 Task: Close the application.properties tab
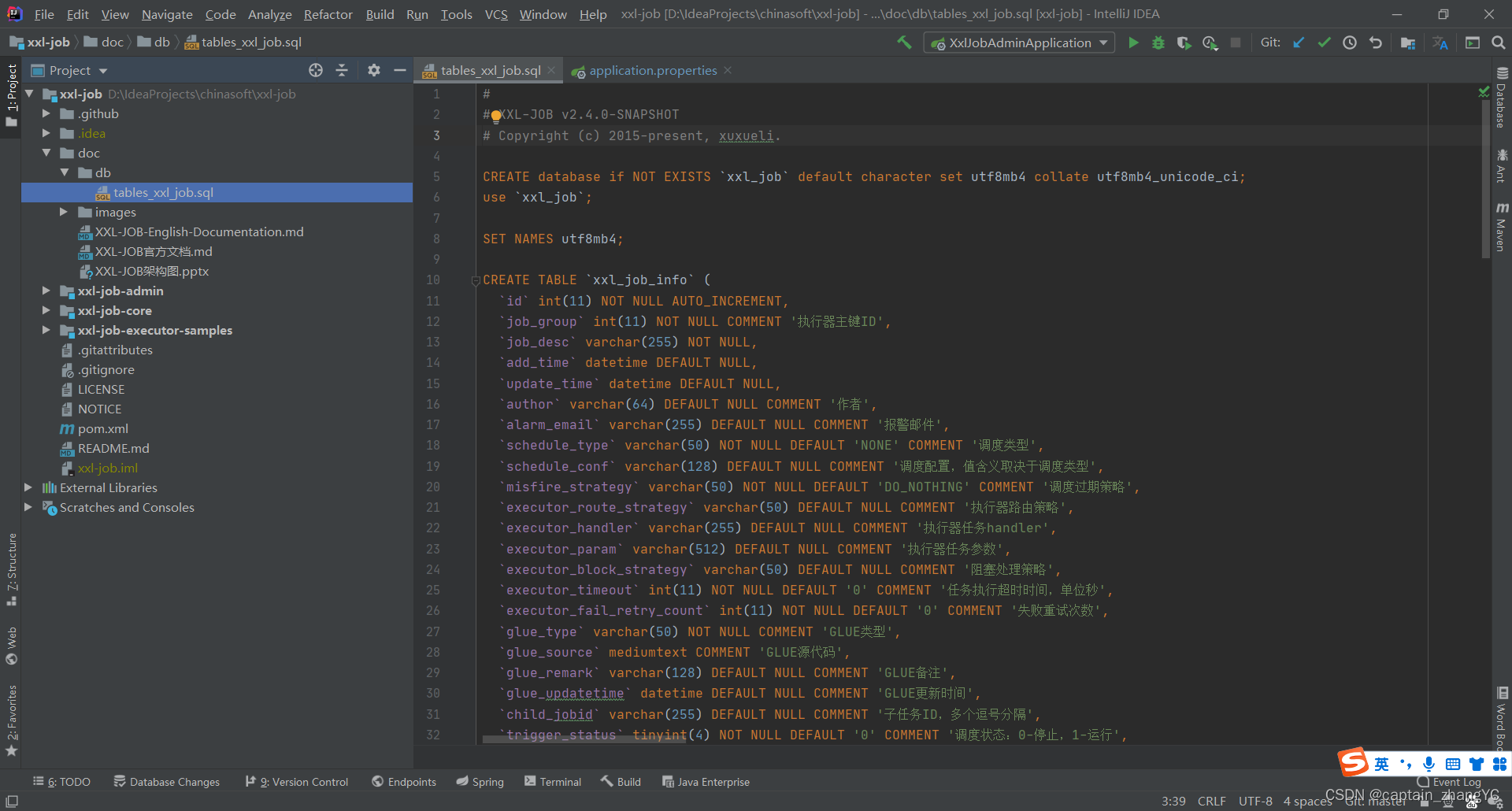pos(728,70)
